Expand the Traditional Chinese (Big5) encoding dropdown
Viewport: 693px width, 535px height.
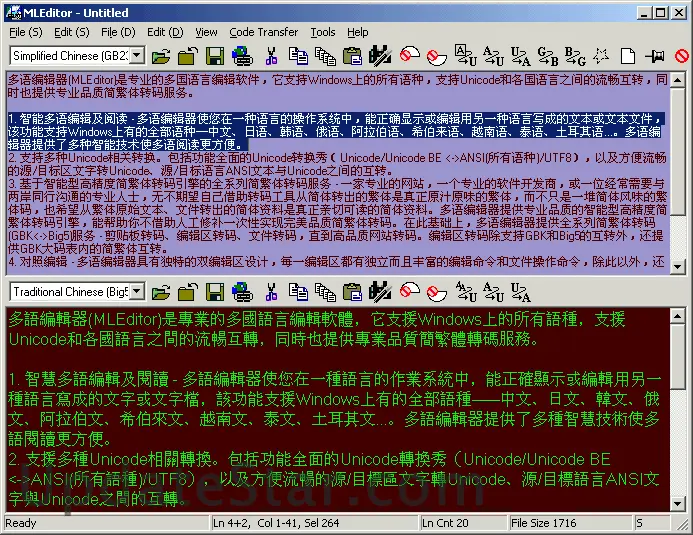click(x=137, y=292)
